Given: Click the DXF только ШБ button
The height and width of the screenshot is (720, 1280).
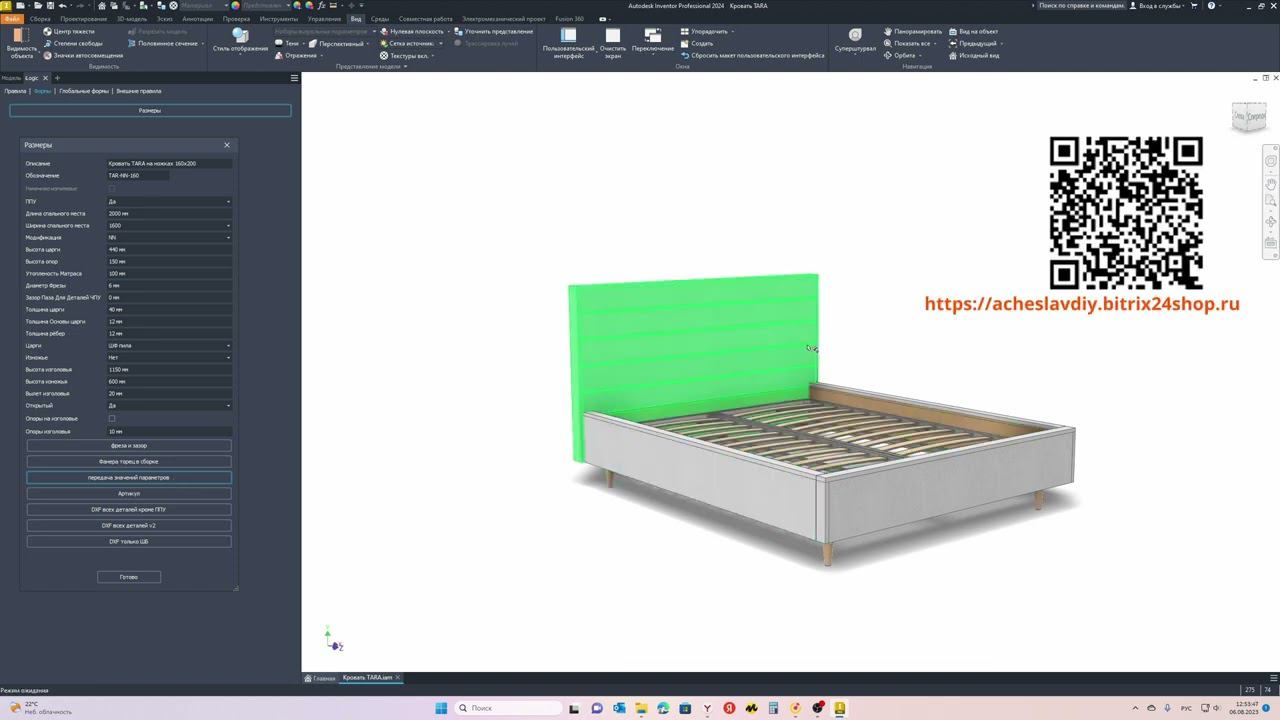Looking at the screenshot, I should (x=129, y=541).
